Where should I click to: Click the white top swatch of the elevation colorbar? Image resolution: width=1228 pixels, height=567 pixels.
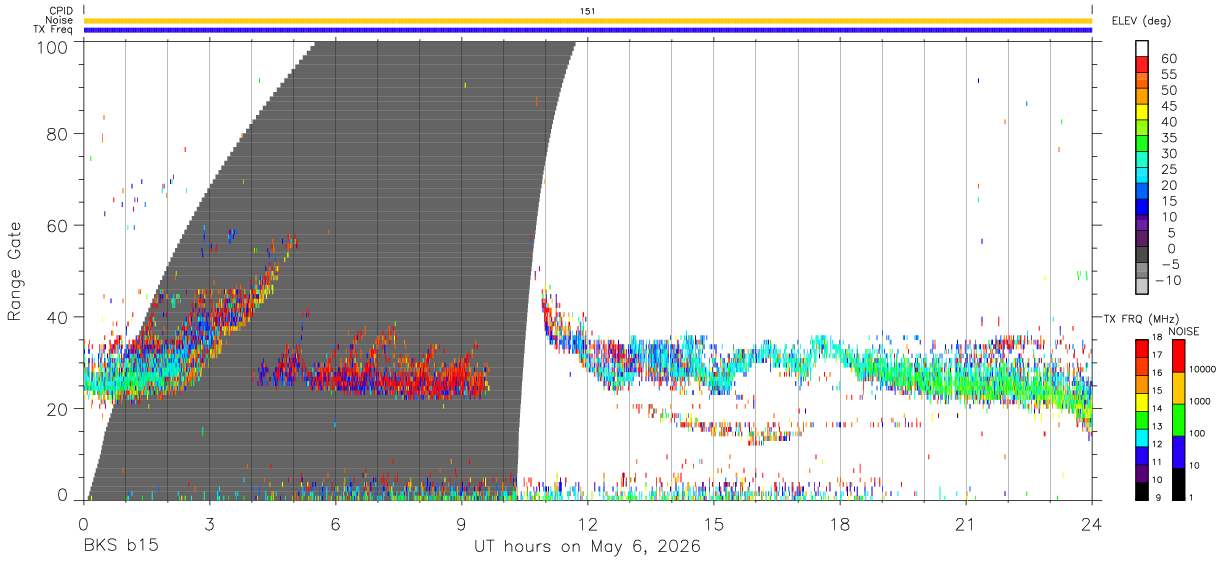click(x=1142, y=46)
